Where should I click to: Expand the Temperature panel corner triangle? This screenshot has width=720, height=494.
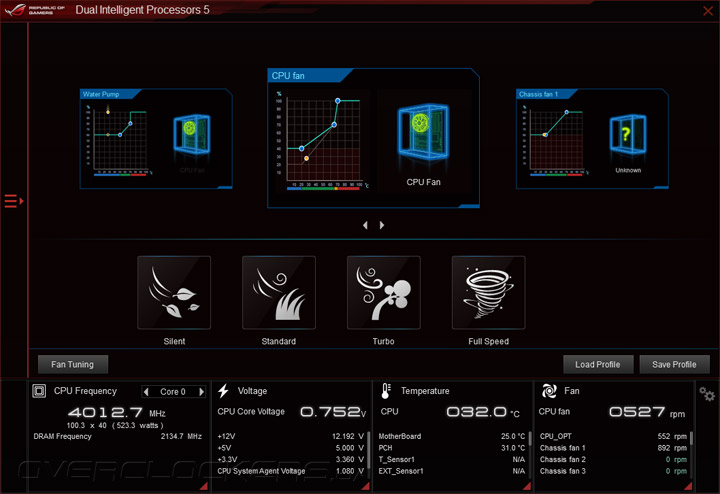coord(527,486)
